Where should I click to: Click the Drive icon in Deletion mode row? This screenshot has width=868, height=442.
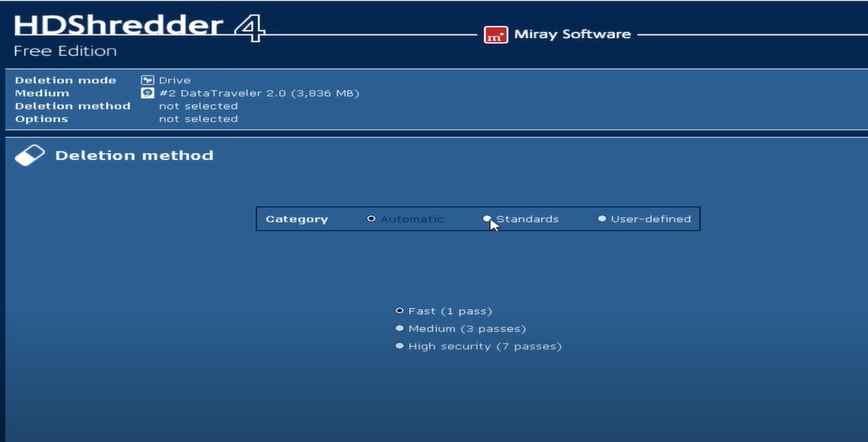pos(147,80)
